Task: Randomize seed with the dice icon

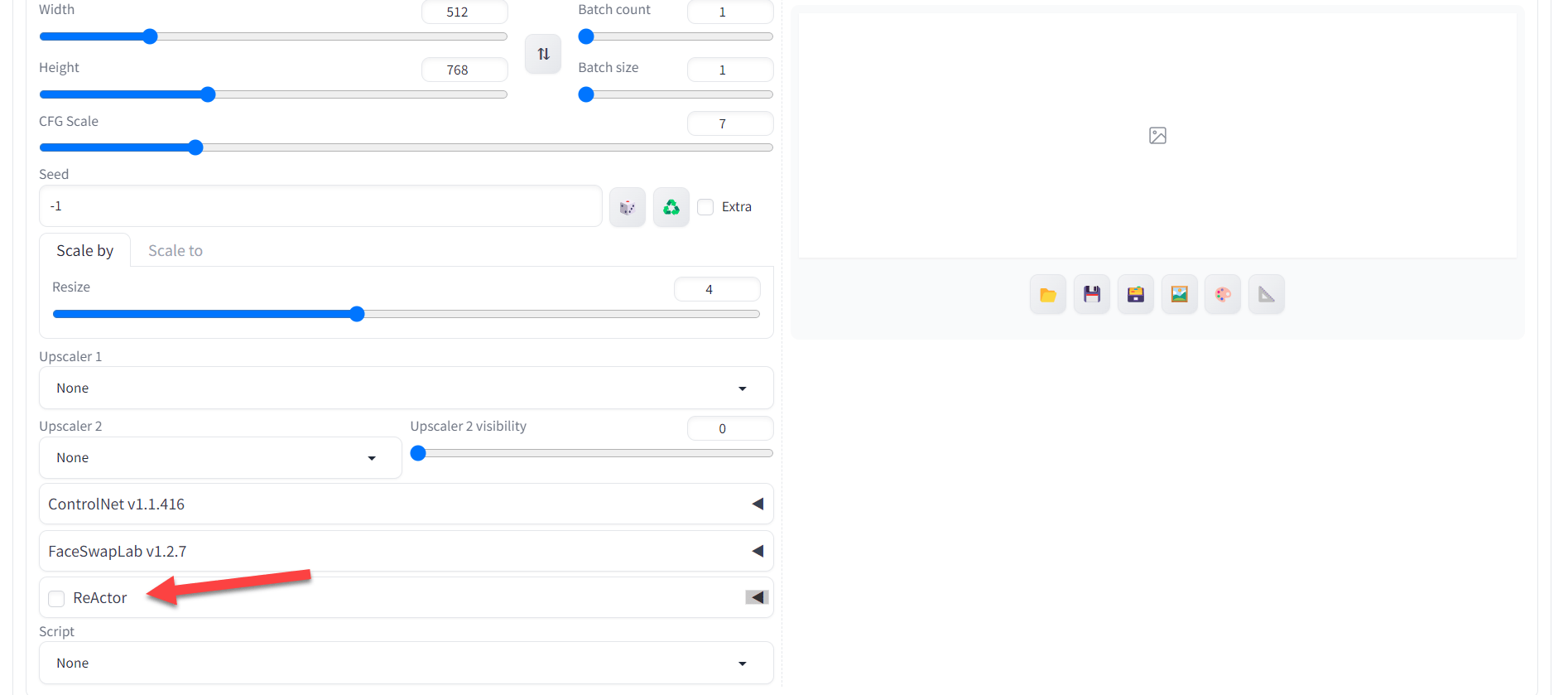Action: 628,207
